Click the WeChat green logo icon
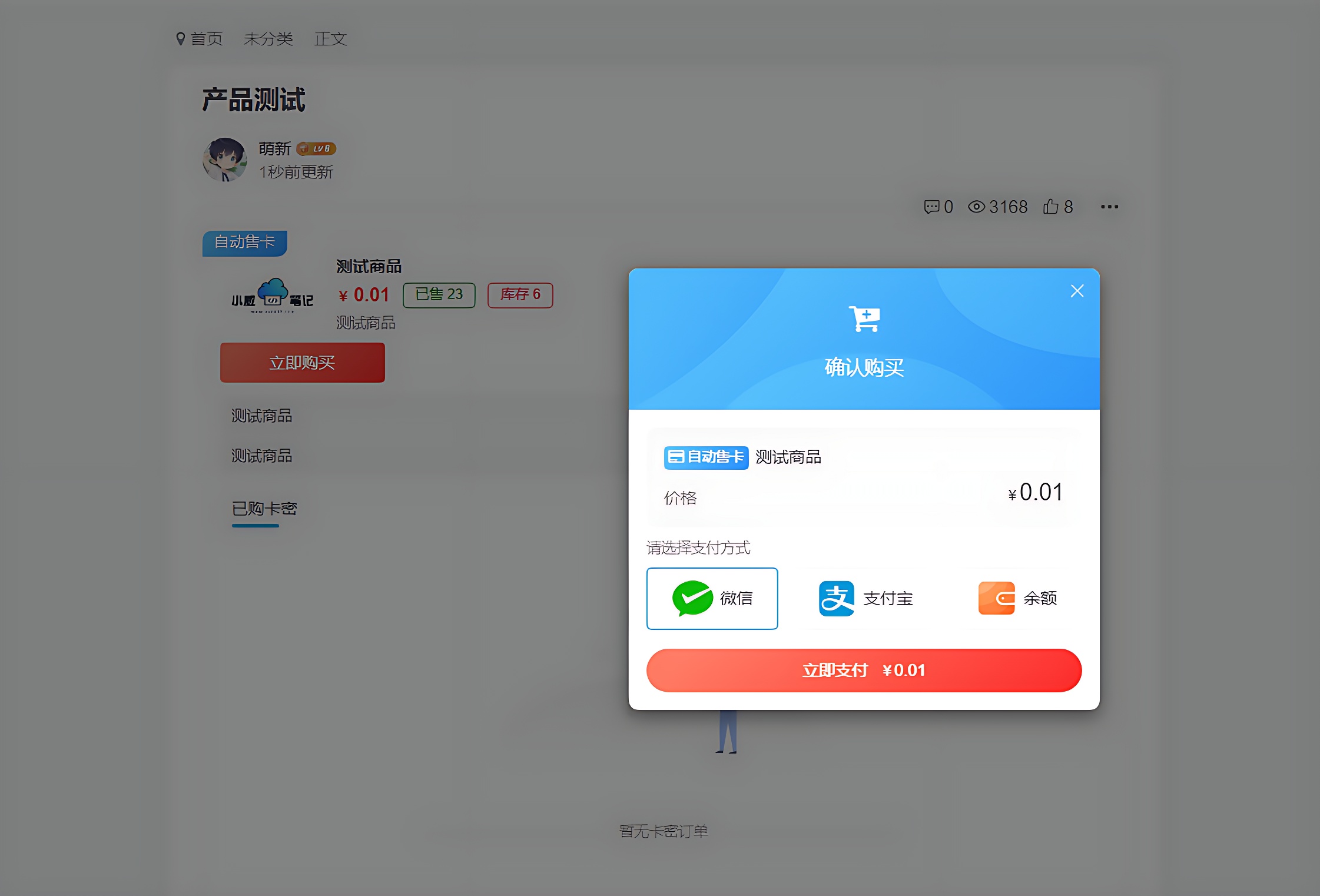Screen dimensions: 1320x896 pos(692,598)
